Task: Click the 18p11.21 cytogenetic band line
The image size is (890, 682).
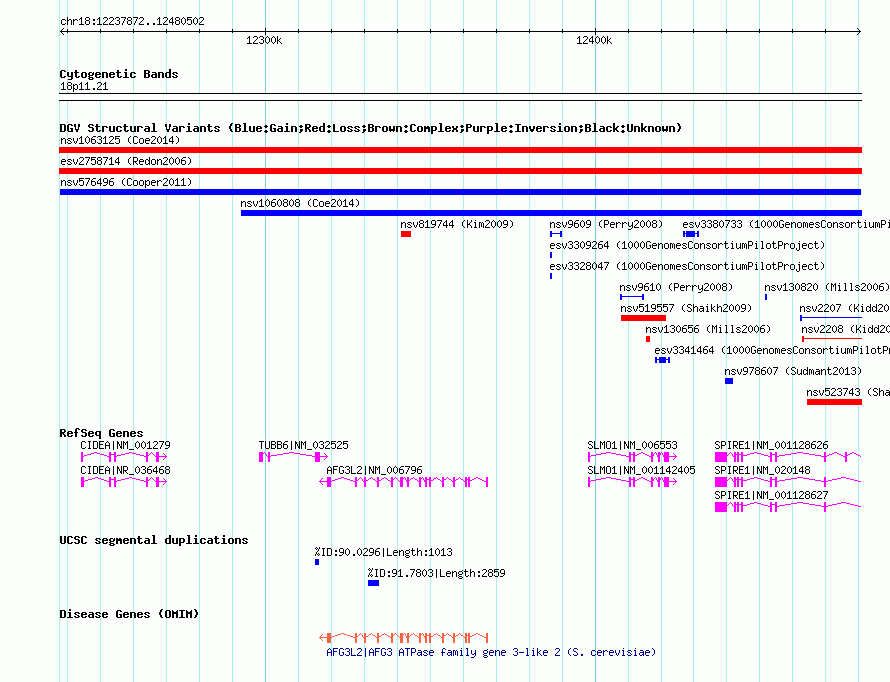Action: (460, 97)
